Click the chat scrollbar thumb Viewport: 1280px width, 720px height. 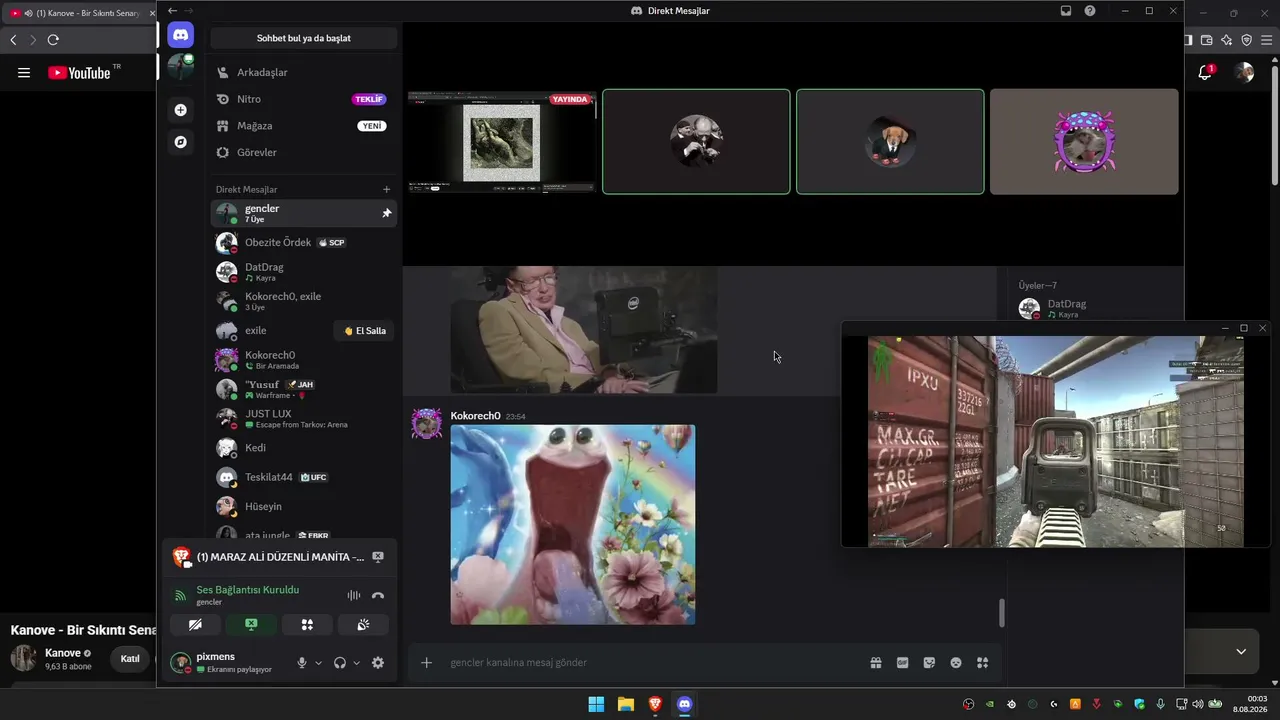[x=1001, y=613]
